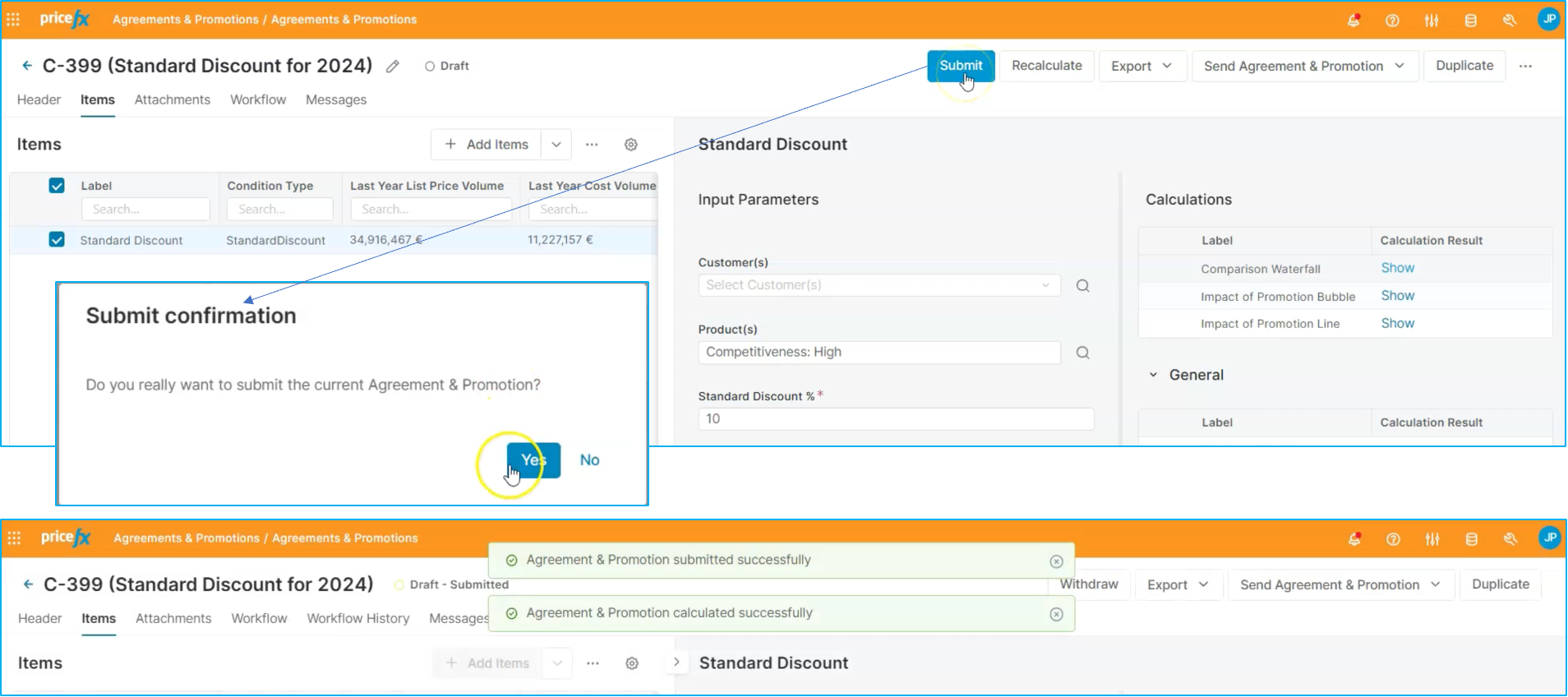The width and height of the screenshot is (1568, 697).
Task: Click No in Submit confirmation dialog
Action: click(x=589, y=460)
